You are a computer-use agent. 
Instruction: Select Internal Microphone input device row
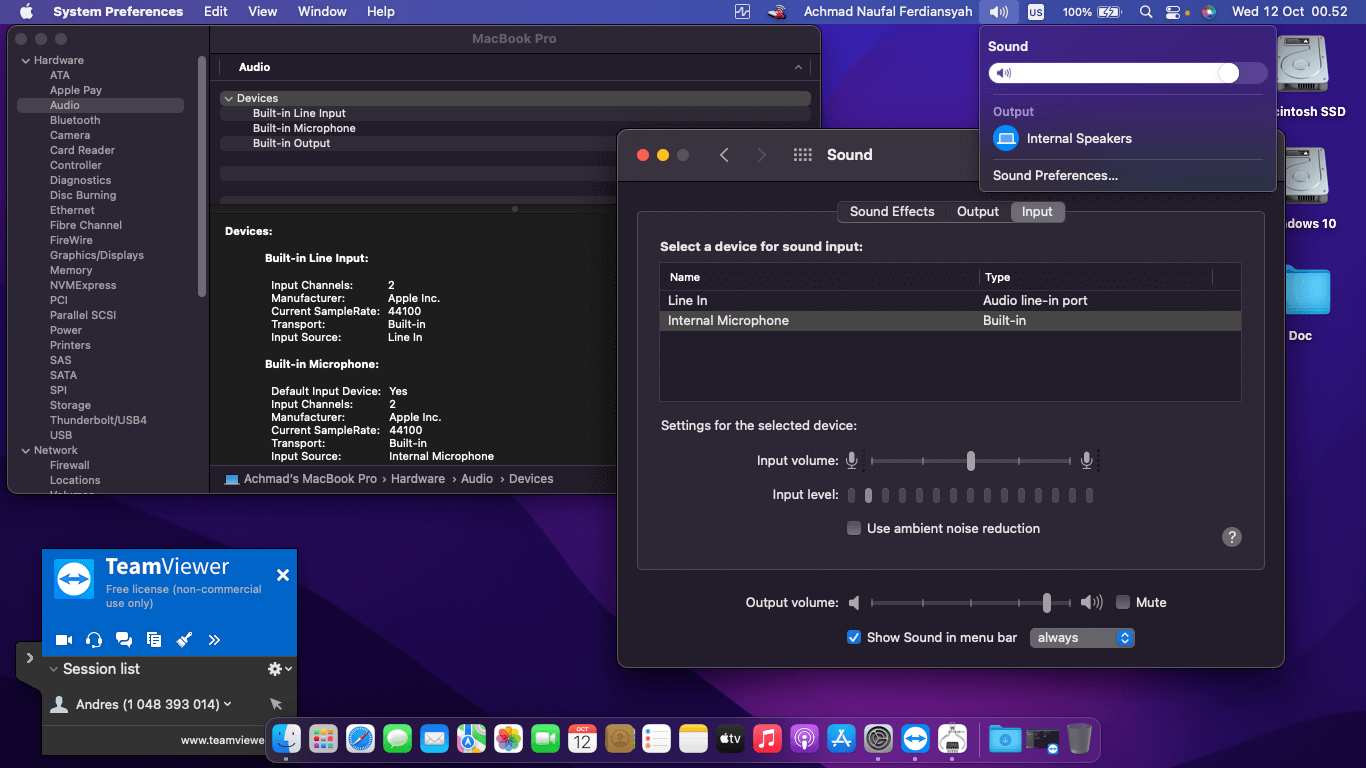click(950, 321)
